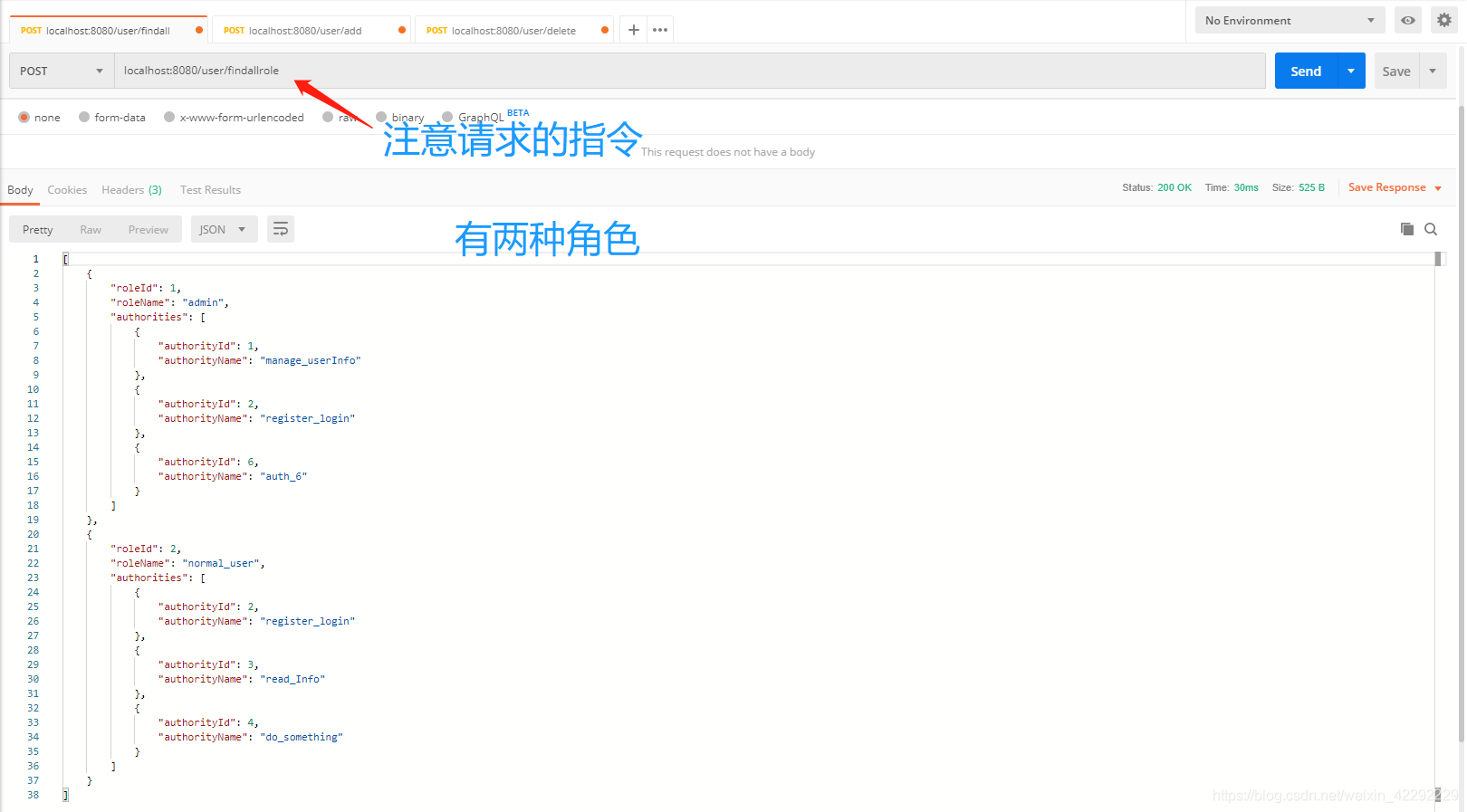Image resolution: width=1467 pixels, height=812 pixels.
Task: Open response Cookies tab
Action: (67, 190)
